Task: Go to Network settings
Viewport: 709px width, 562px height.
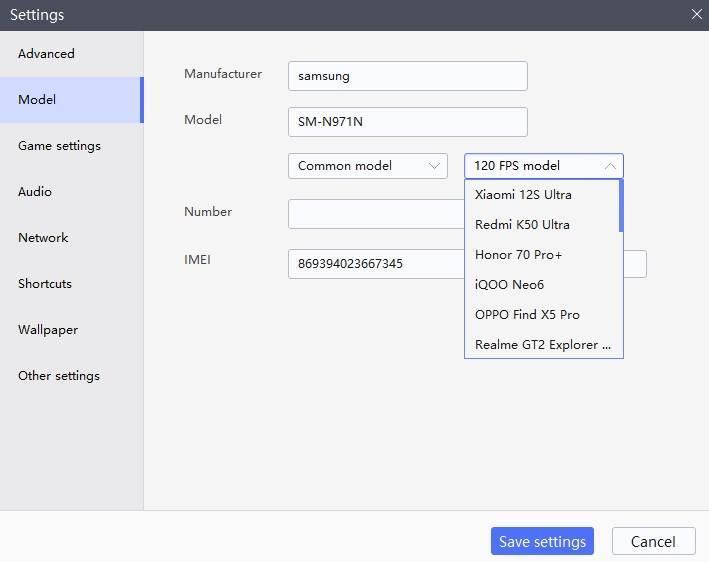Action: [43, 238]
